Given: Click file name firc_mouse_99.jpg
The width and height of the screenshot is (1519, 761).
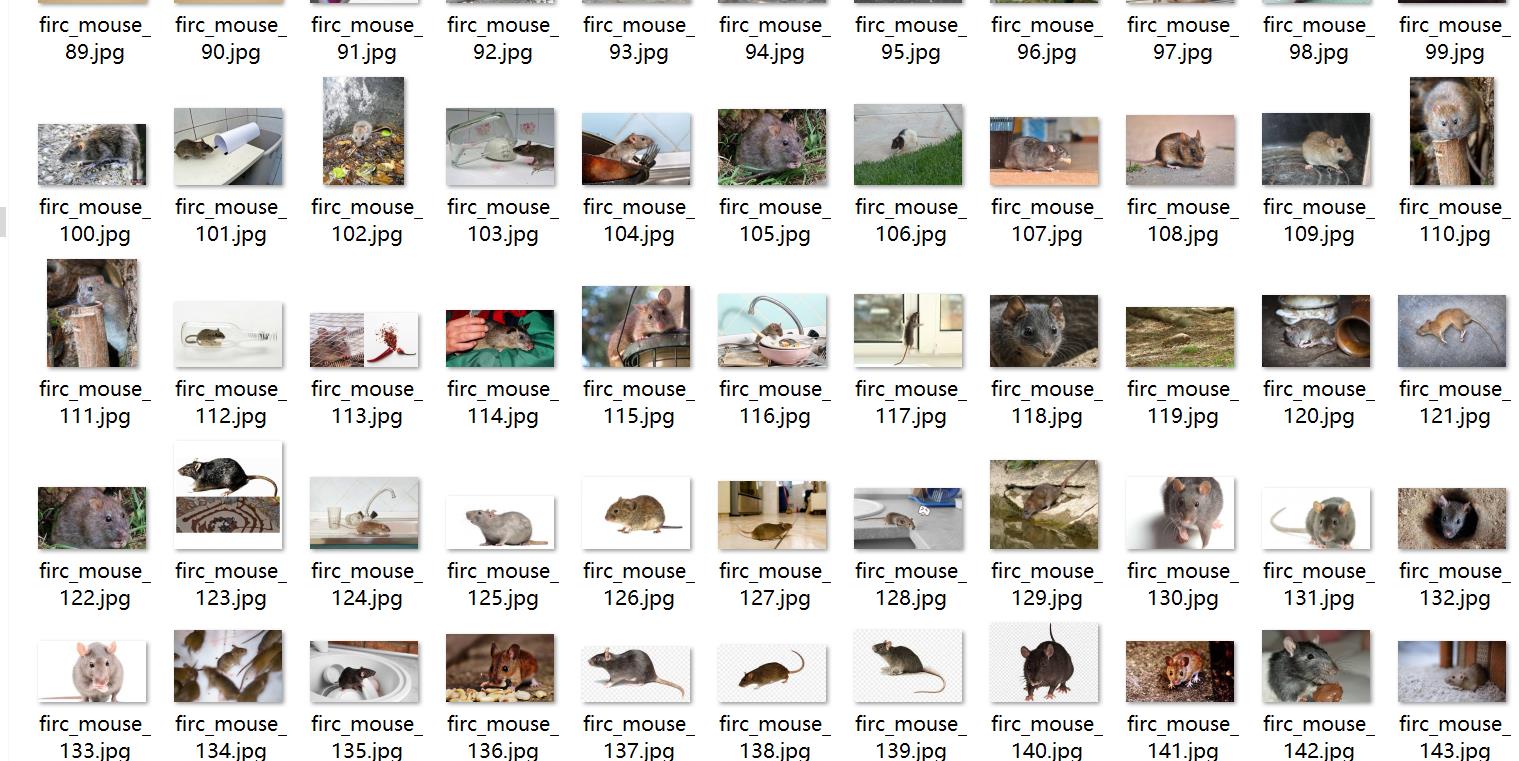Looking at the screenshot, I should tap(1454, 38).
